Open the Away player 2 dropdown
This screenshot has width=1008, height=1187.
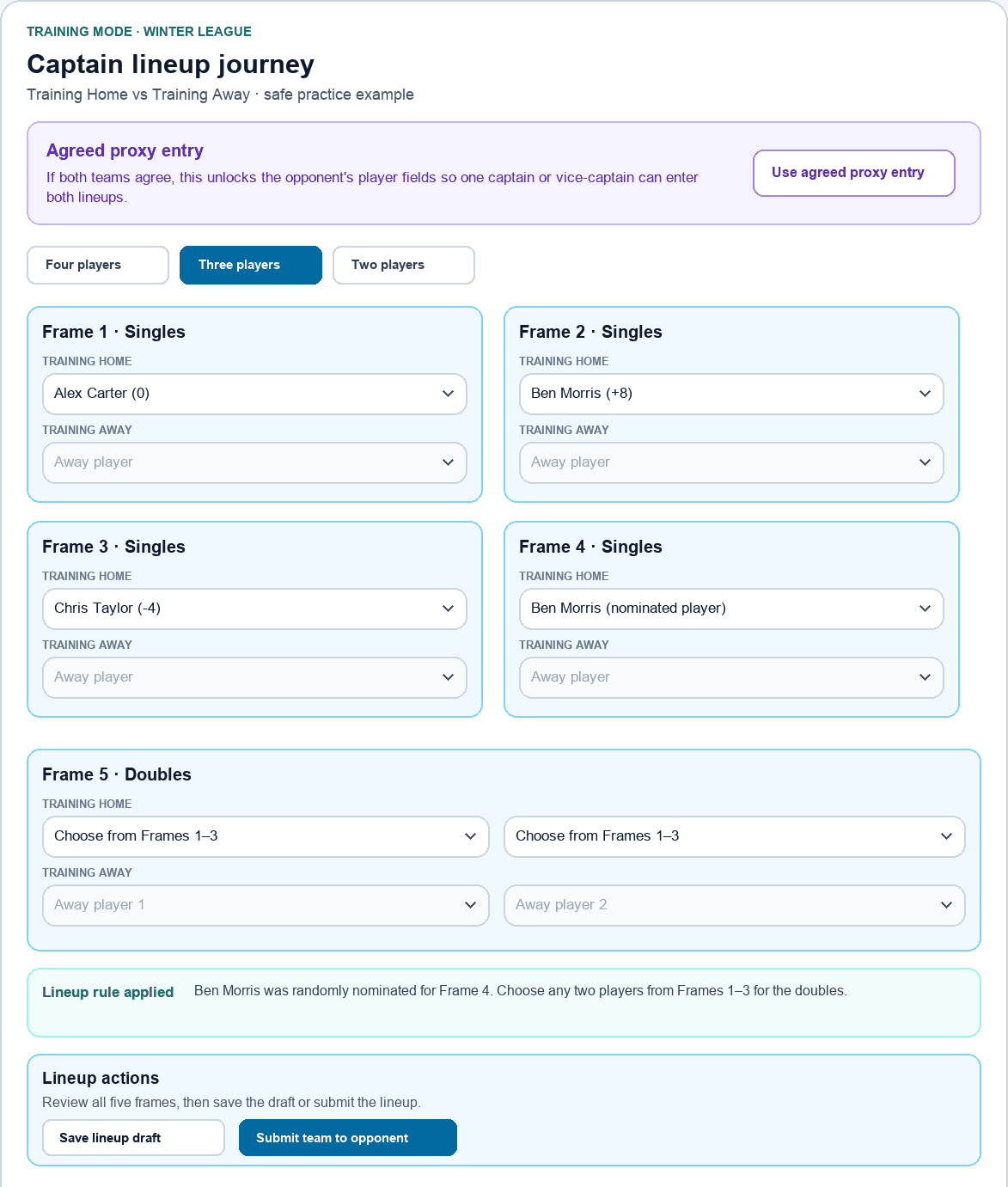(x=734, y=905)
